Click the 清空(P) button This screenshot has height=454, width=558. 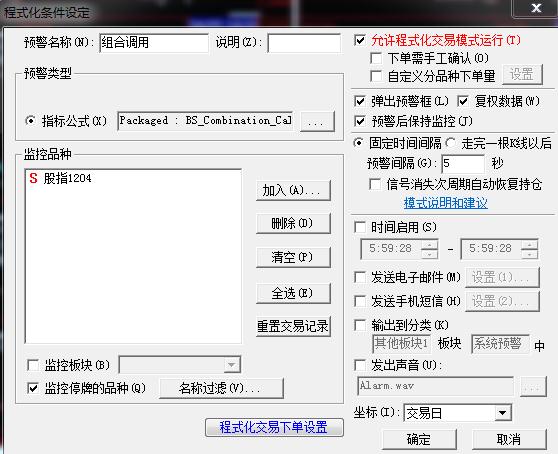click(x=293, y=257)
